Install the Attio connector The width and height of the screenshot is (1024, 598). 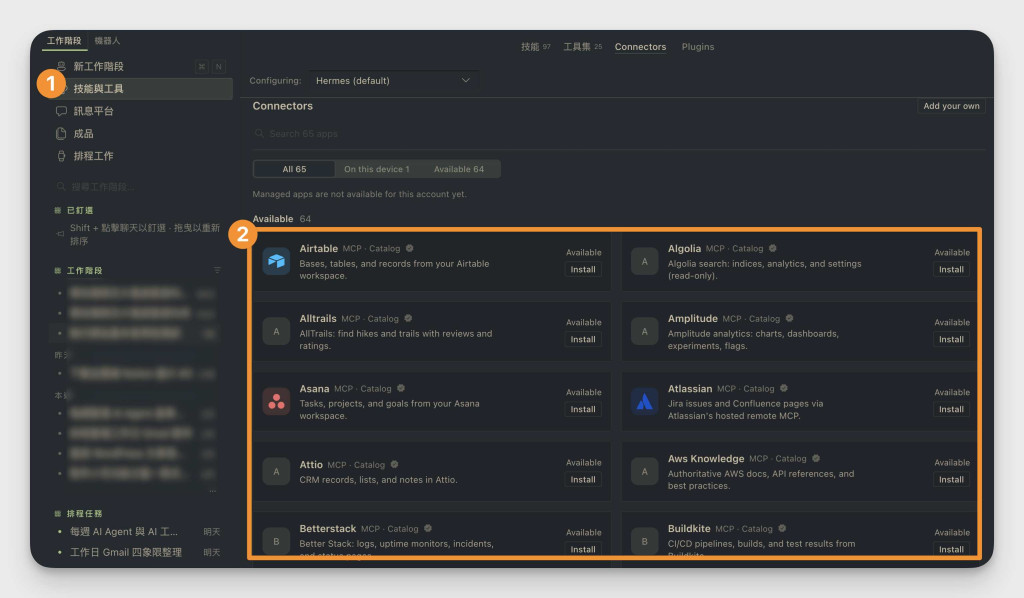(583, 479)
